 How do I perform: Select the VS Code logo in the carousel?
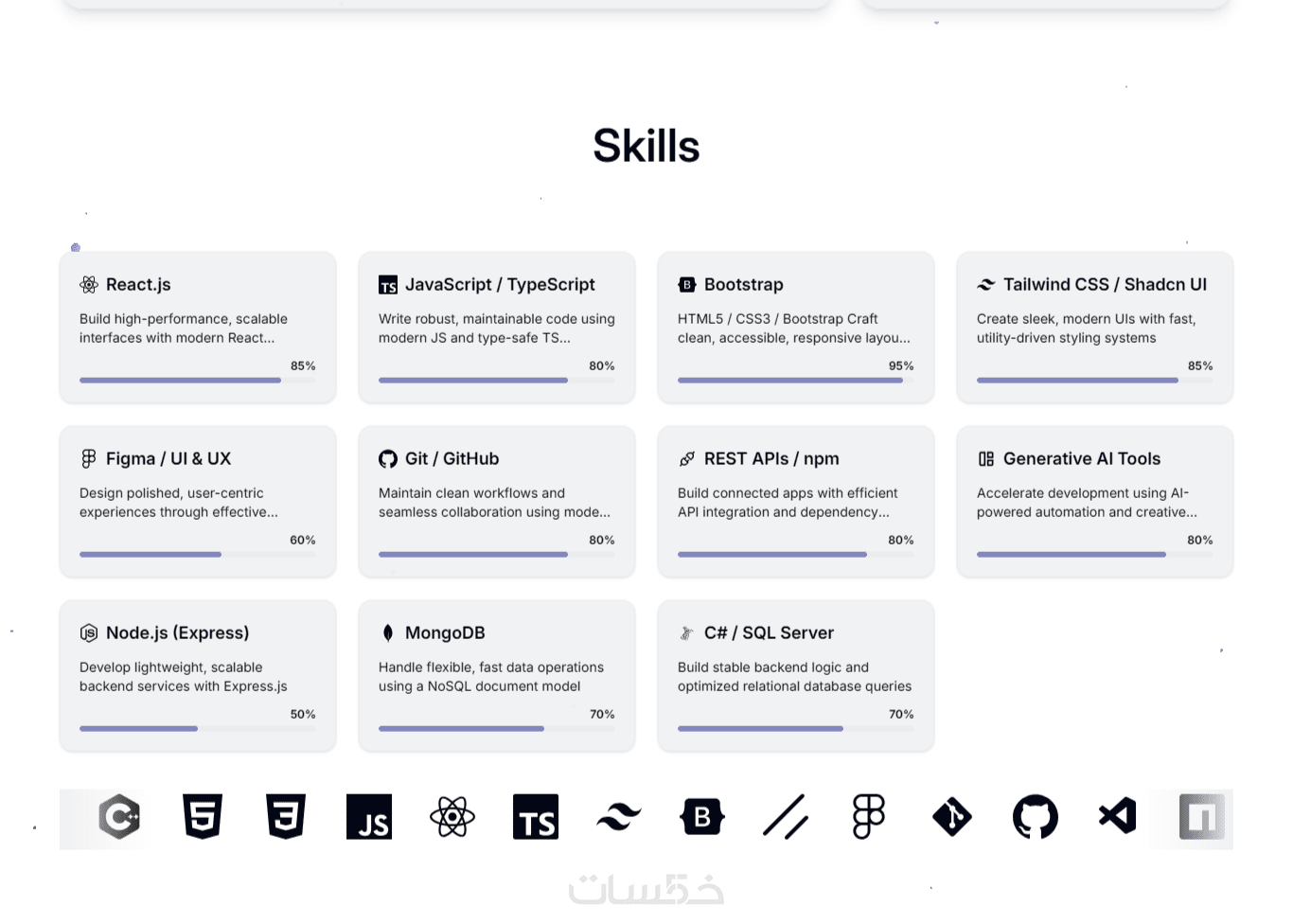(x=1118, y=817)
